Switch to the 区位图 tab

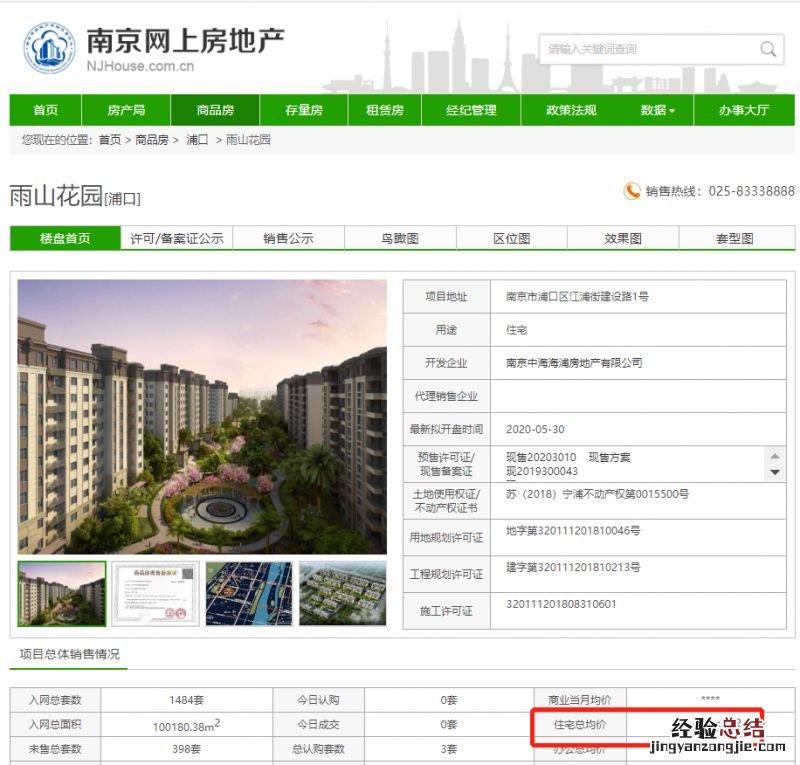(511, 238)
